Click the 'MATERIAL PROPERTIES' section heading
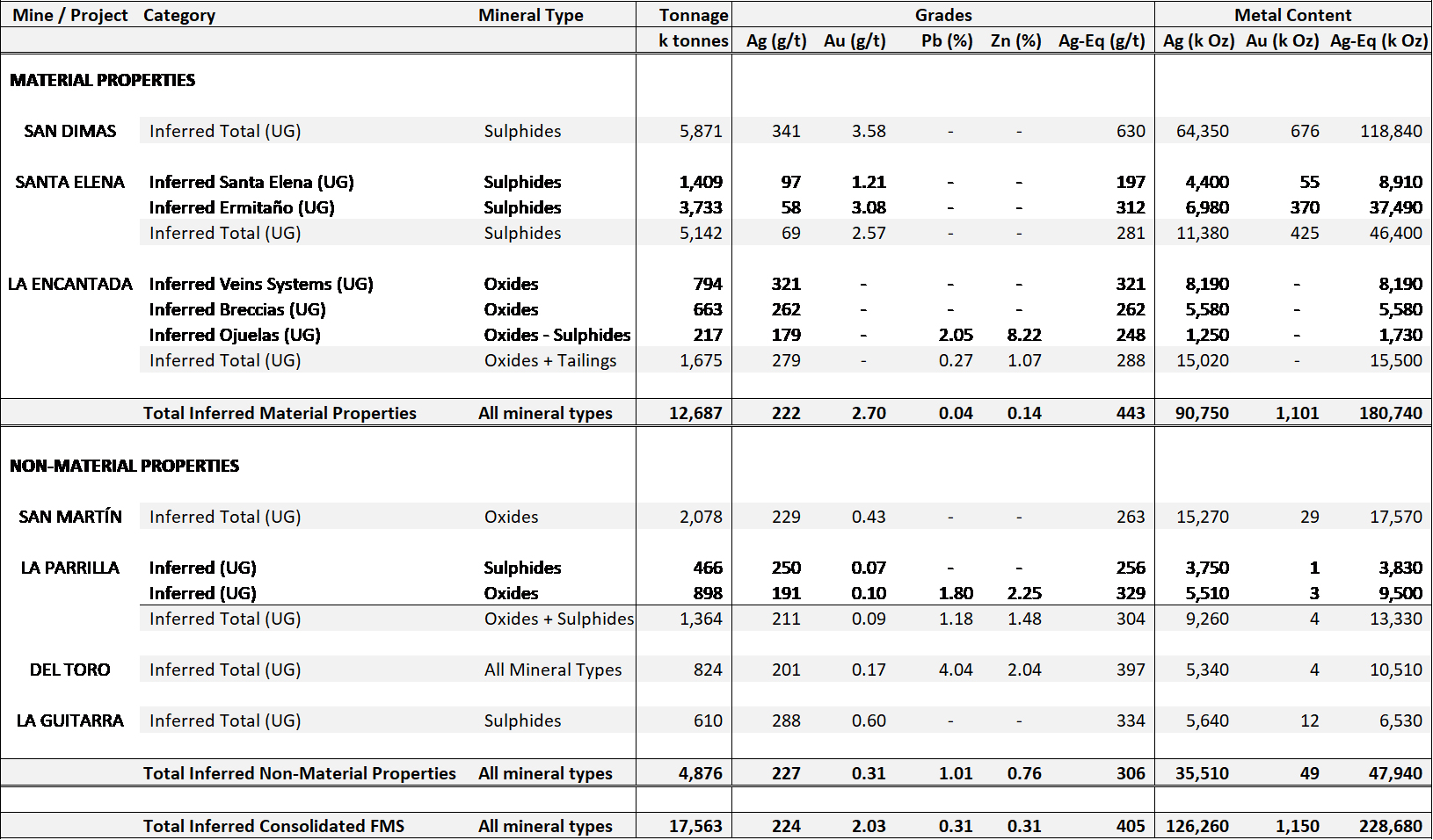This screenshot has width=1433, height=840. (x=103, y=80)
